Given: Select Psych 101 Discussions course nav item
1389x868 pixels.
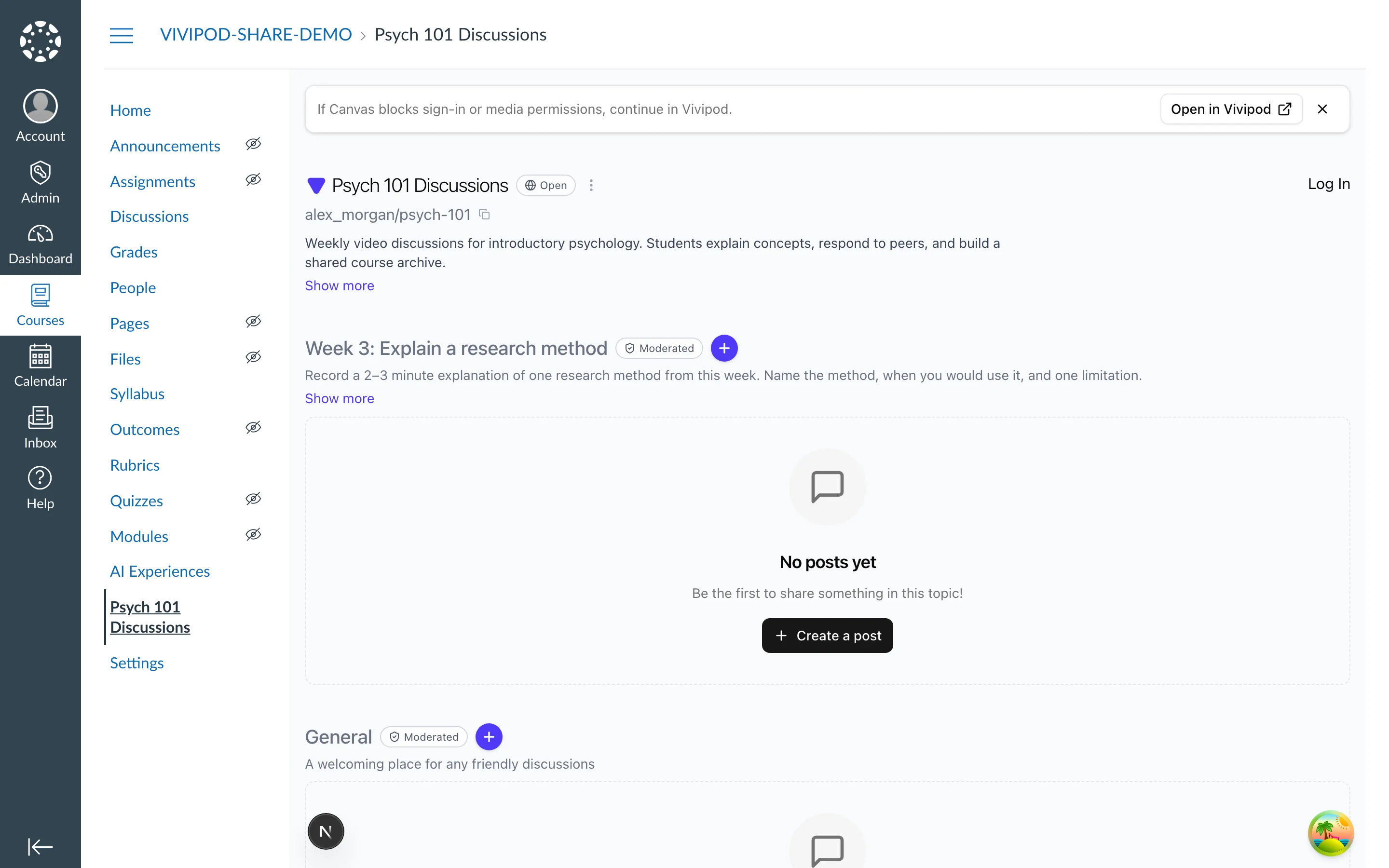Looking at the screenshot, I should coord(150,617).
